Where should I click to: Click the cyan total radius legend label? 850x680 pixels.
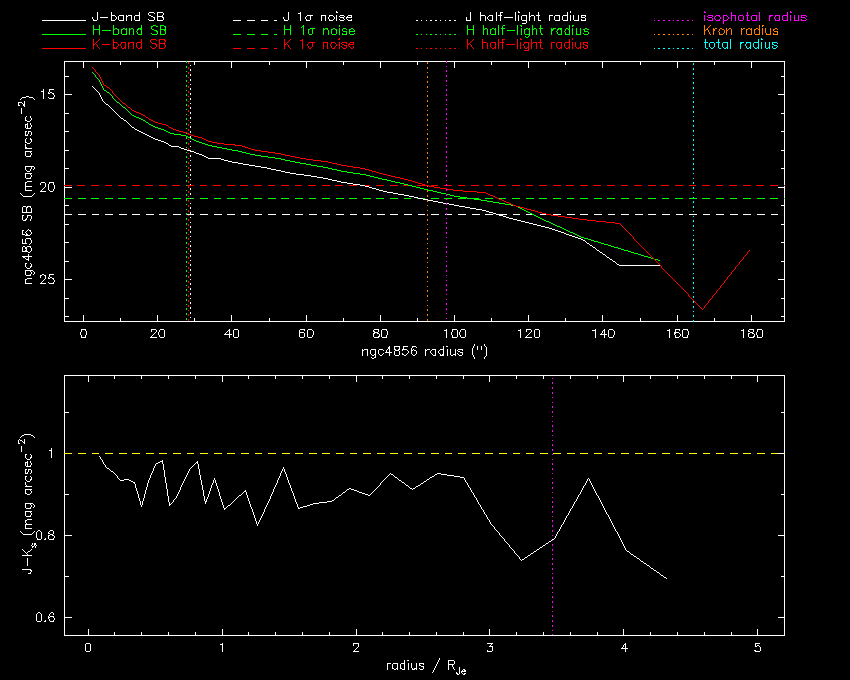[x=740, y=45]
